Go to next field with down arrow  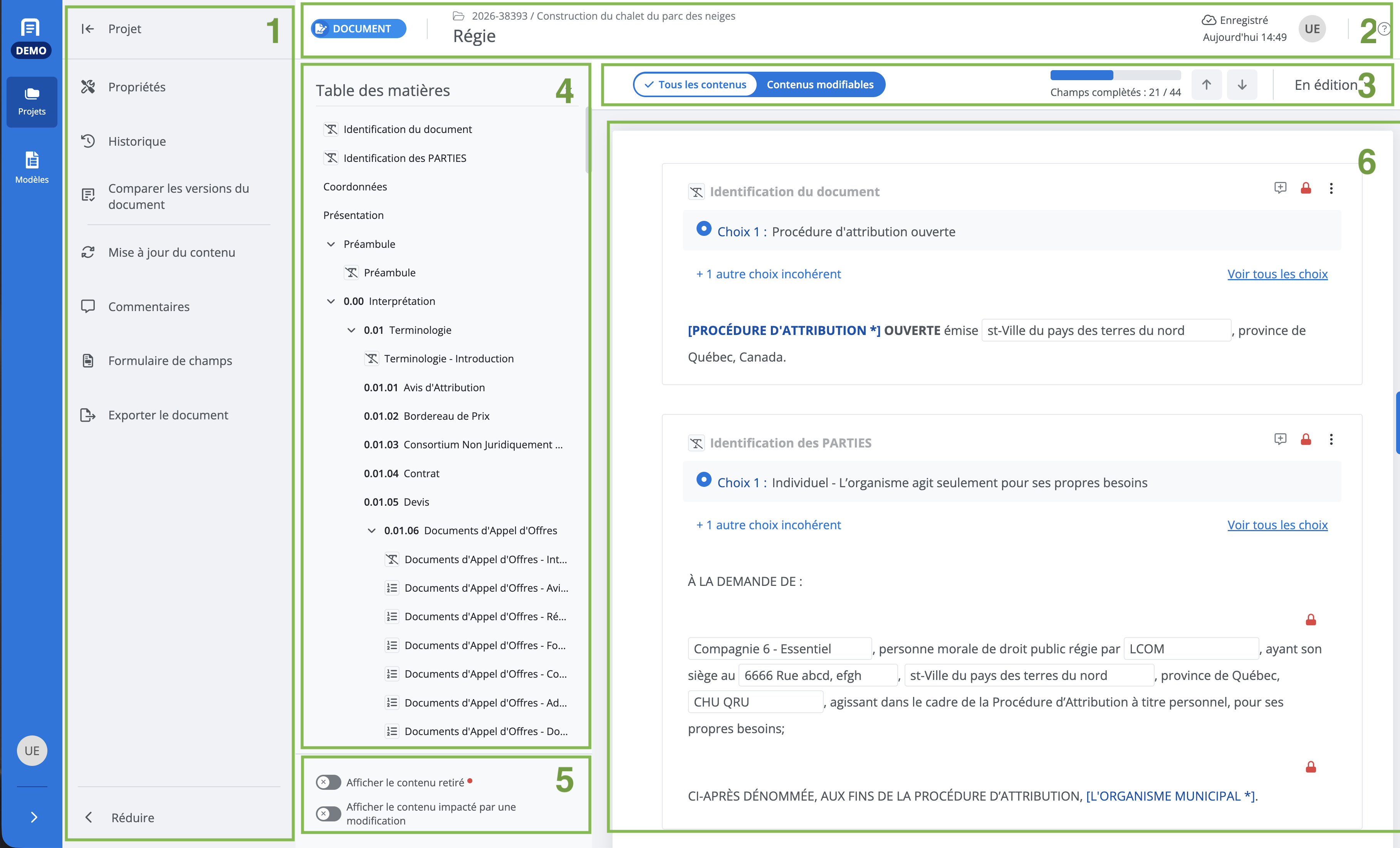coord(1242,85)
